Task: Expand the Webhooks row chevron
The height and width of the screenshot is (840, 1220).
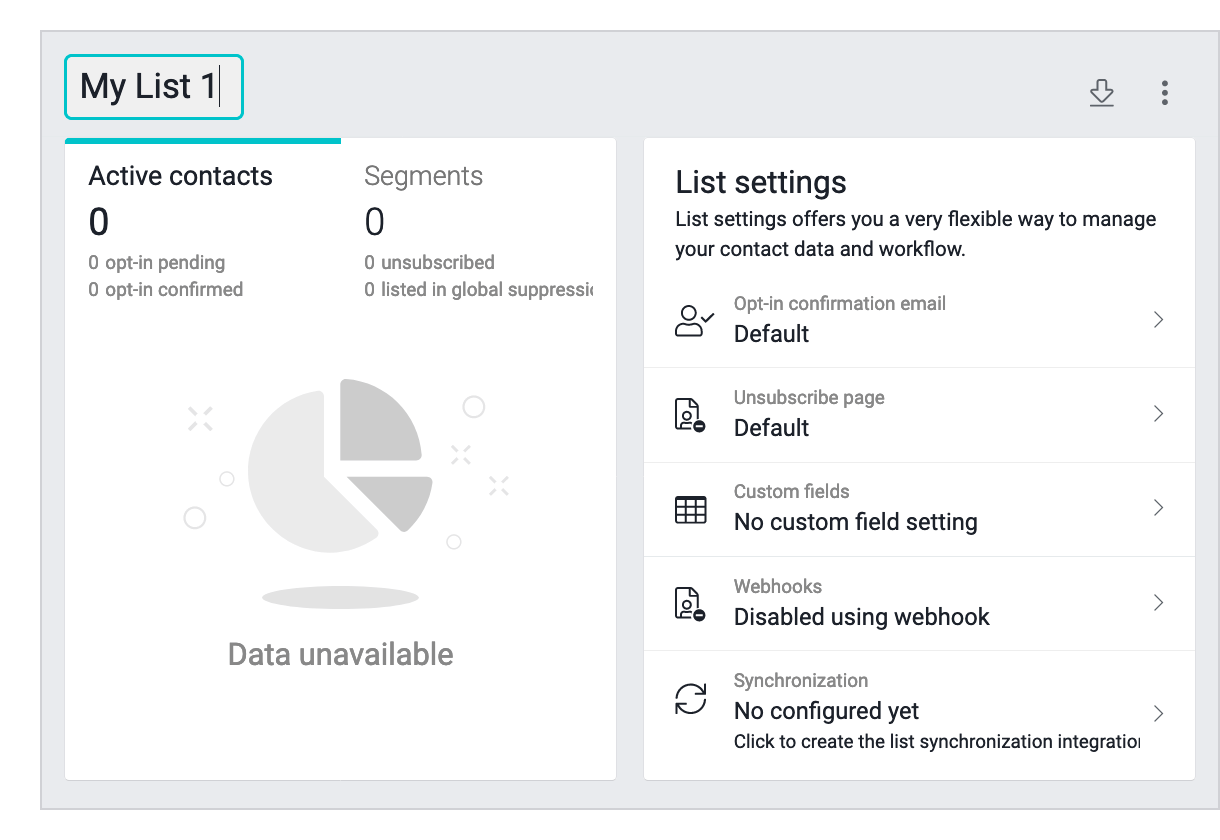Action: coord(1158,602)
